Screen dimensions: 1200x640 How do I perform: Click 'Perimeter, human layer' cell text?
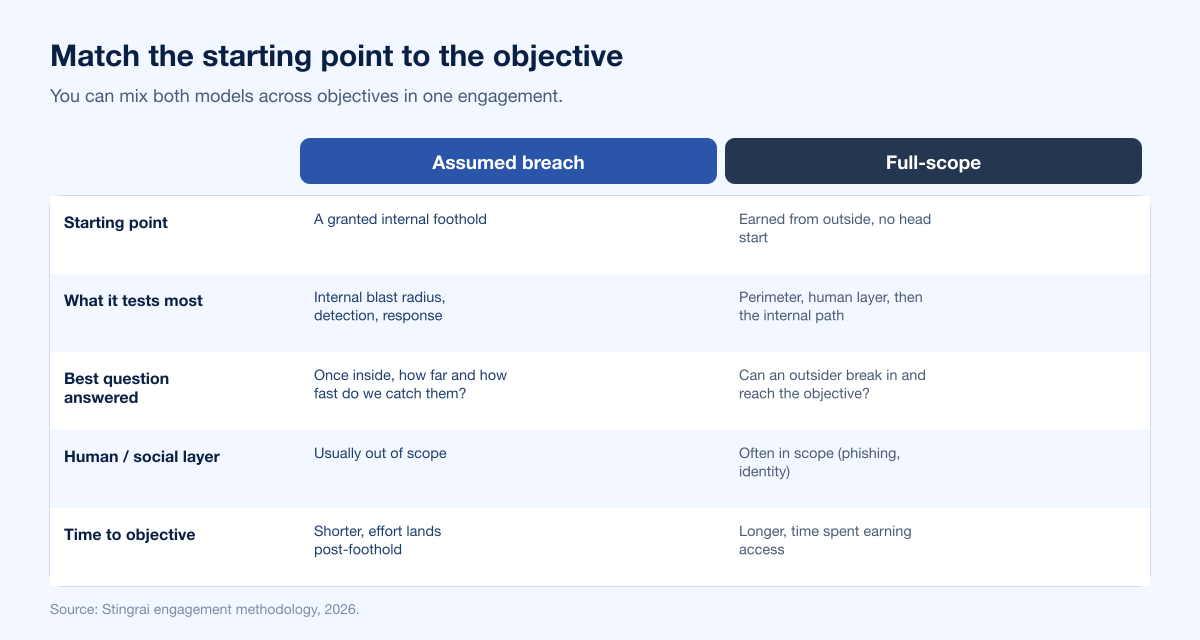831,306
